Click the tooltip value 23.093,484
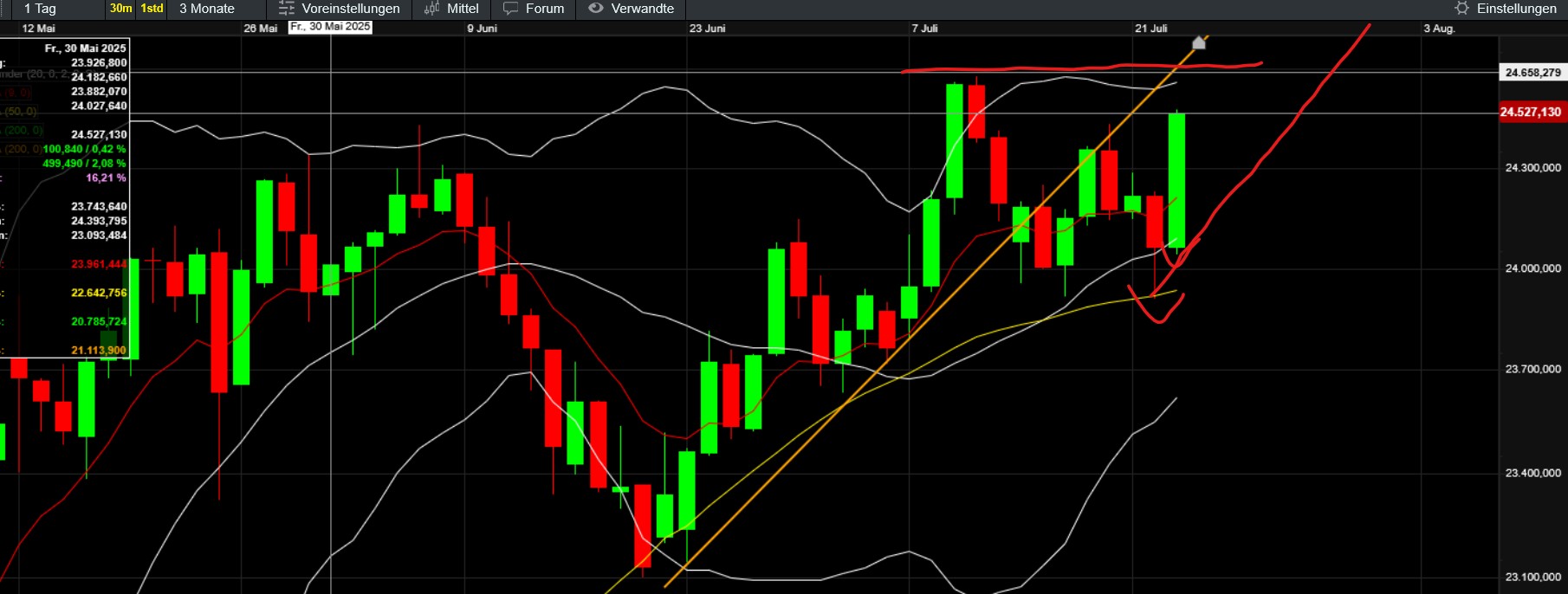Image resolution: width=1568 pixels, height=594 pixels. pyautogui.click(x=99, y=235)
